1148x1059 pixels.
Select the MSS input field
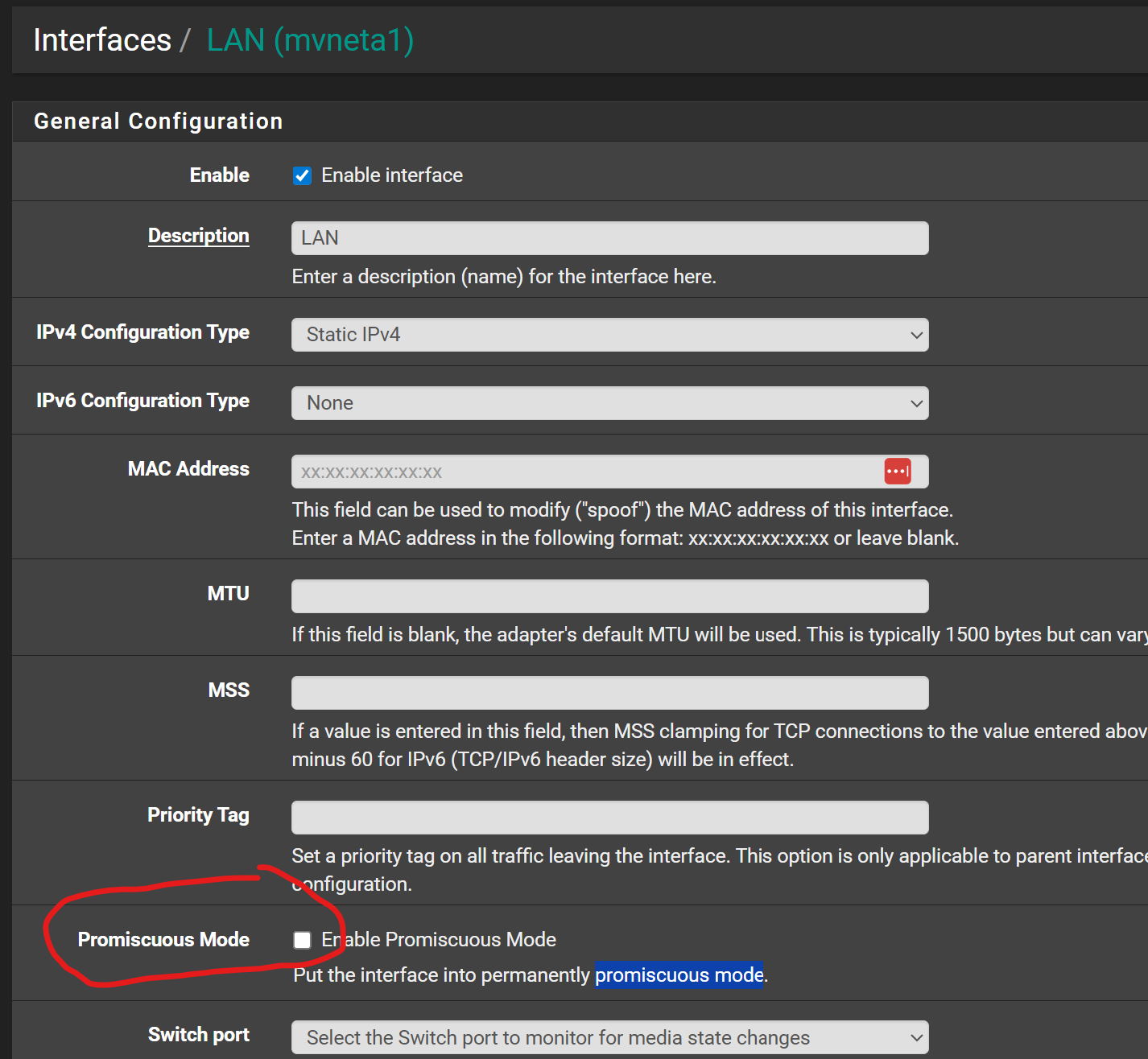(x=609, y=693)
